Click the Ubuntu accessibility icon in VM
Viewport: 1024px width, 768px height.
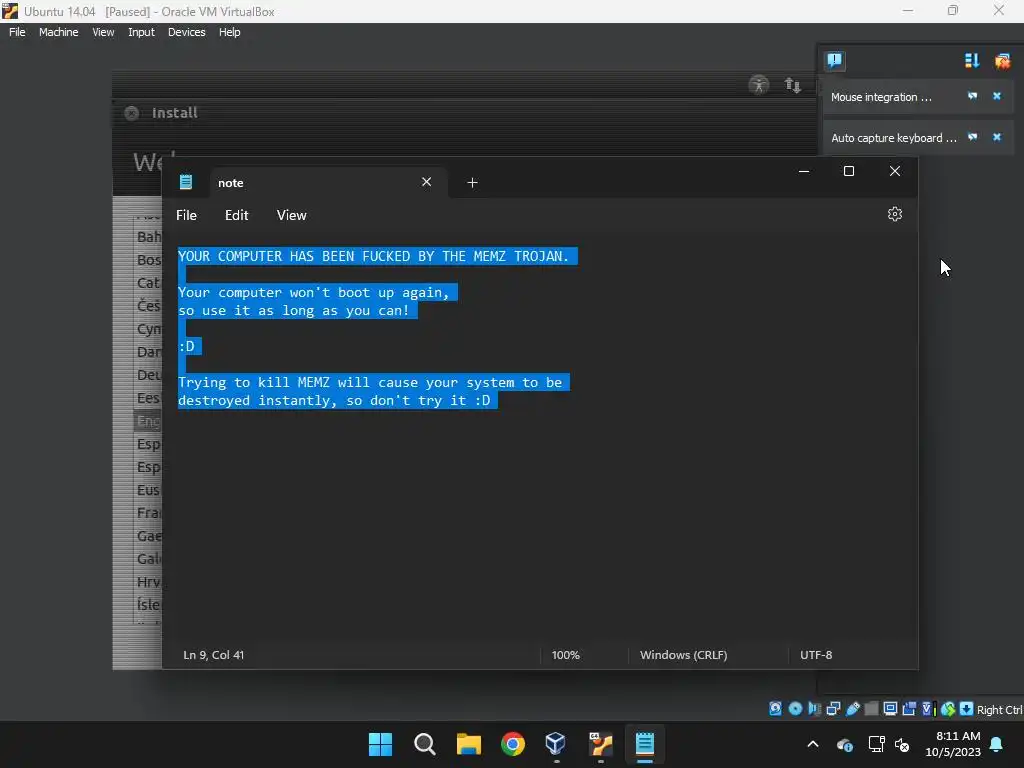(x=759, y=85)
